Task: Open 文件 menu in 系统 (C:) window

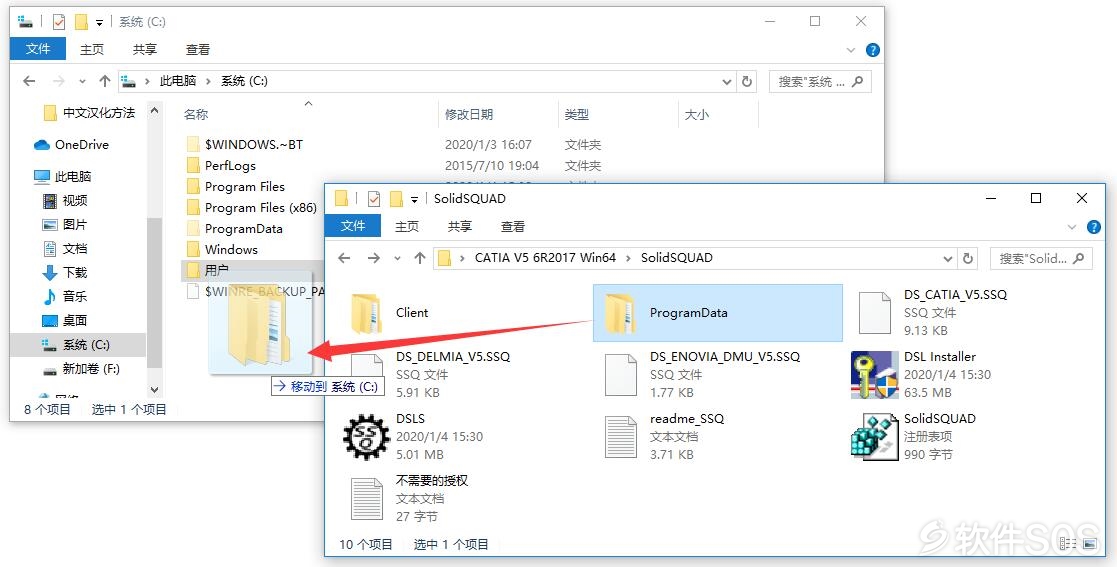Action: tap(38, 48)
